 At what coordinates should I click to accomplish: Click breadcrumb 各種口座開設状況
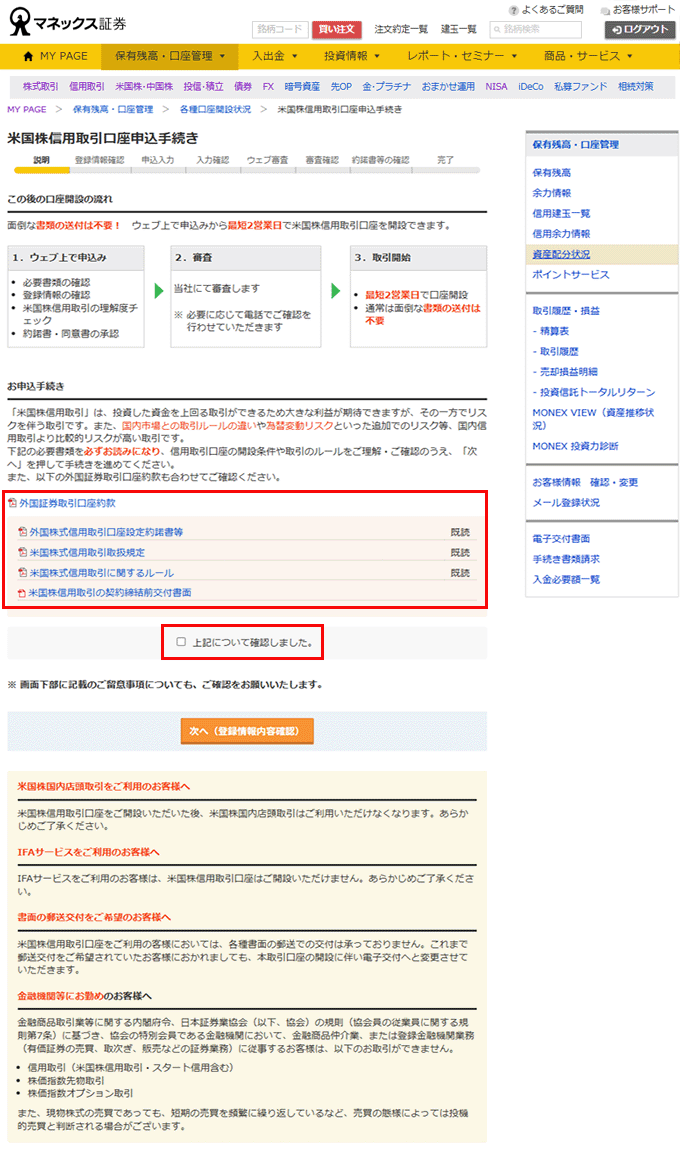(x=215, y=110)
